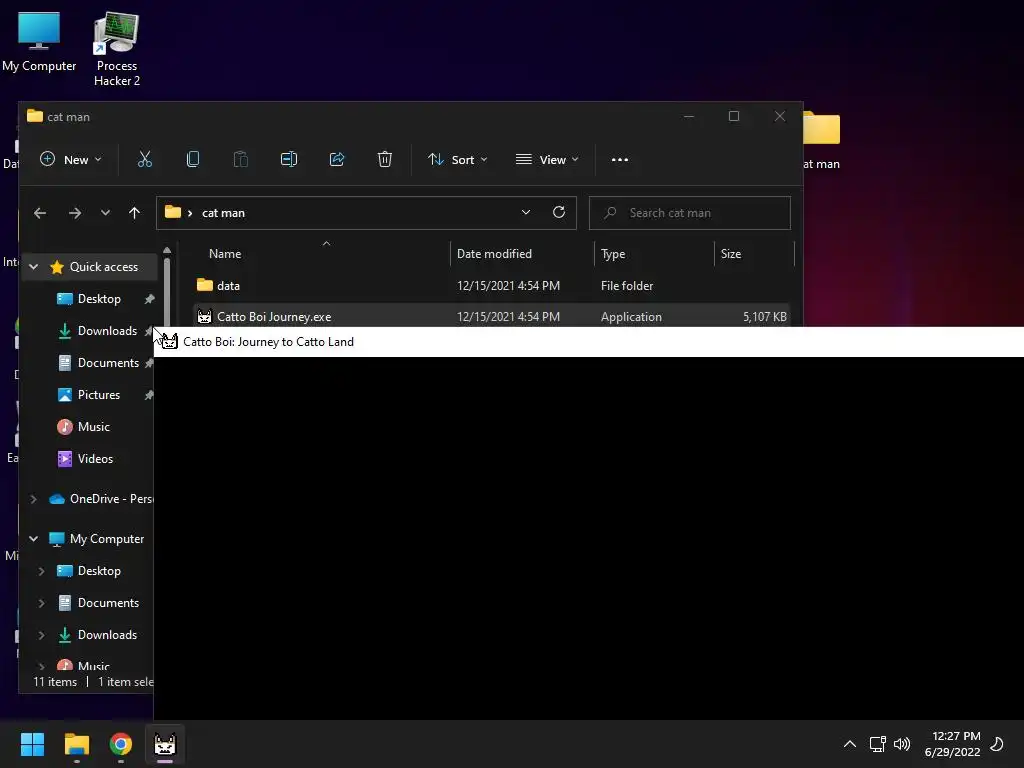
Task: Go back with the left arrow
Action: (x=40, y=213)
